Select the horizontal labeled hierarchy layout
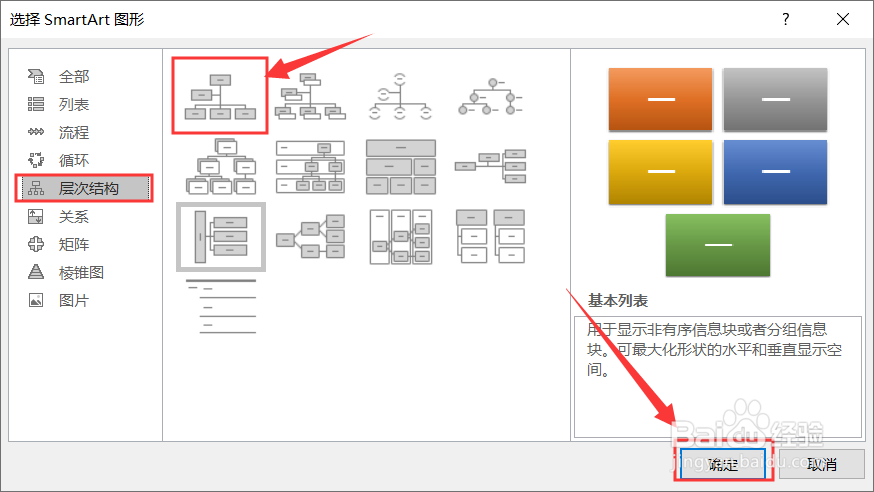The width and height of the screenshot is (874, 492). click(x=401, y=237)
